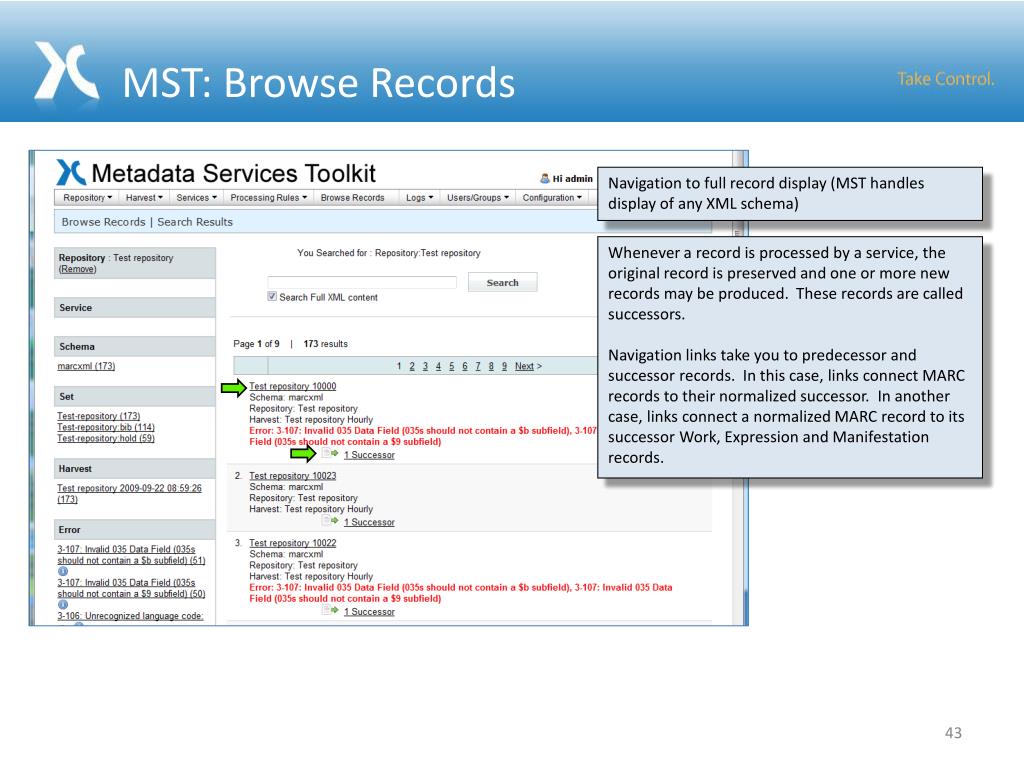Open the Repository dropdown menu
1024x768 pixels.
click(x=88, y=197)
